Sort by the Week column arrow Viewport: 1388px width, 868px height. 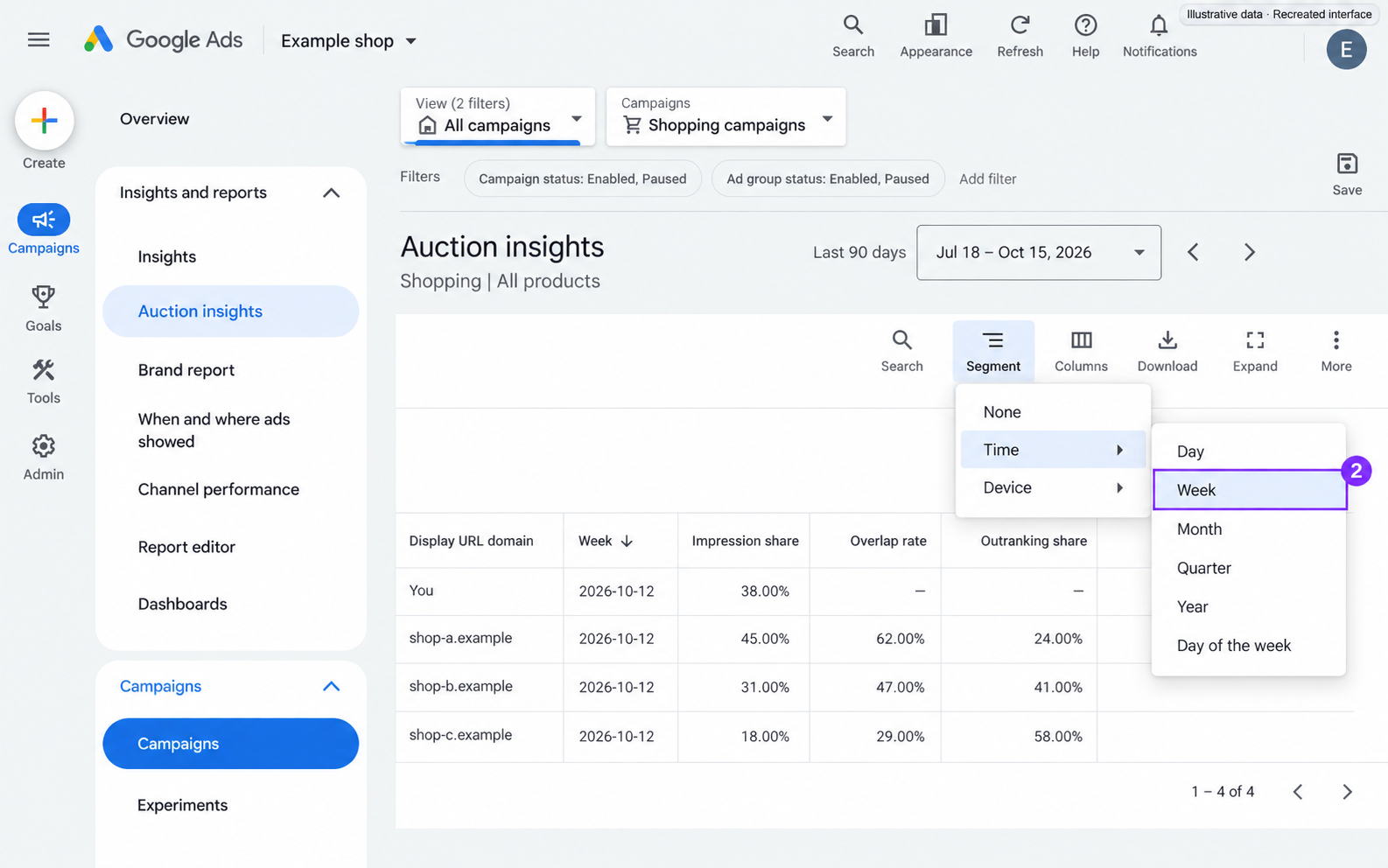[x=627, y=541]
